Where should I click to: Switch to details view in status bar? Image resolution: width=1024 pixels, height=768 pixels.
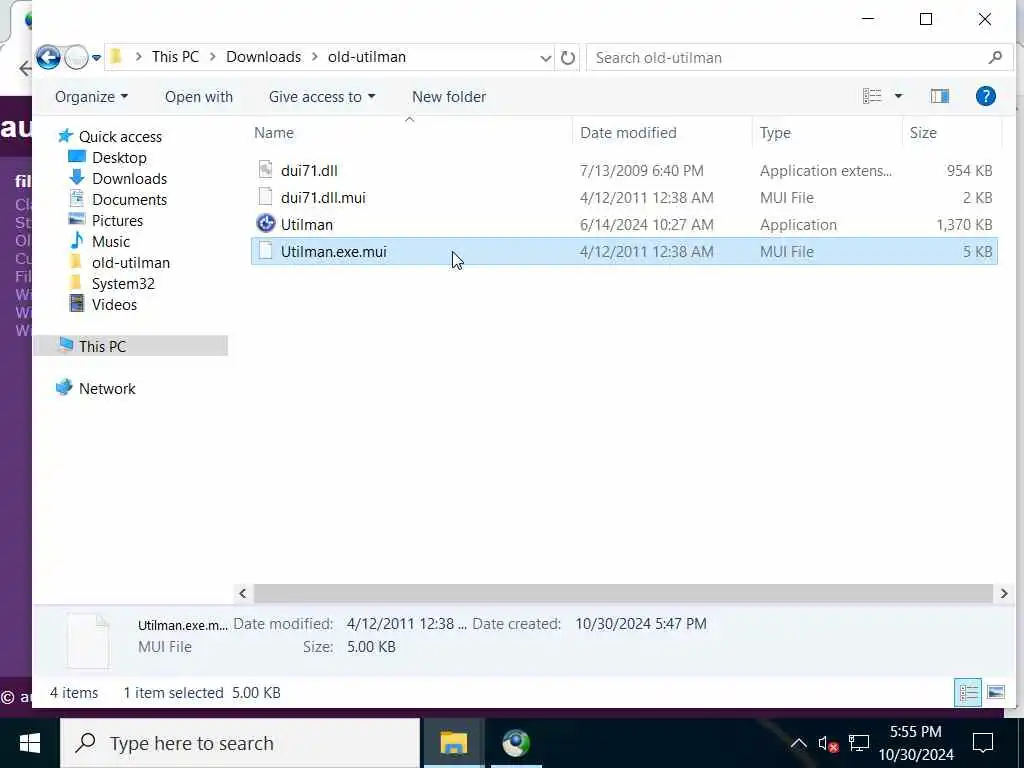click(968, 692)
